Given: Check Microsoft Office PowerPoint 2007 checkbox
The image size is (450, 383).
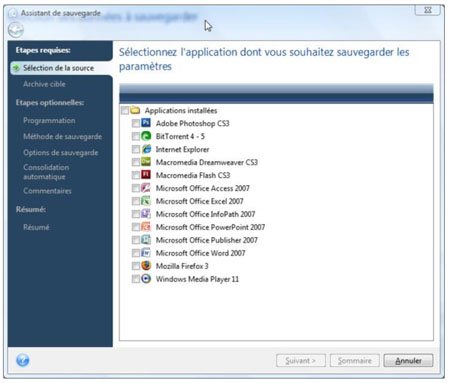Looking at the screenshot, I should coord(136,227).
